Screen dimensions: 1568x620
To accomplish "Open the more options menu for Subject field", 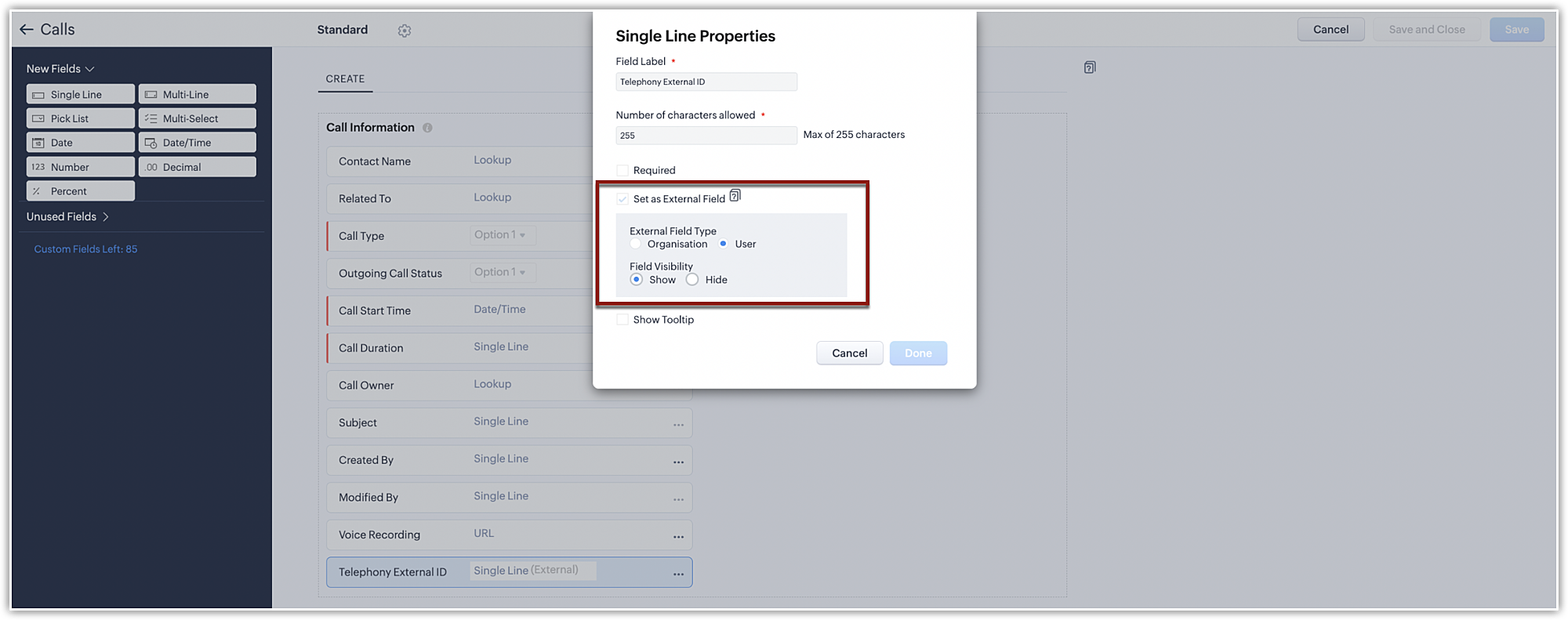I will (x=678, y=425).
